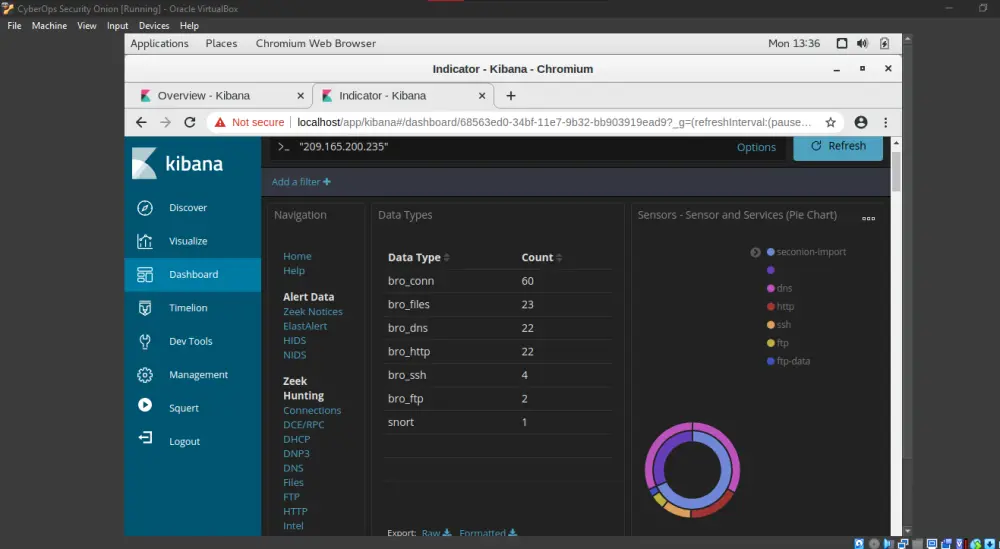This screenshot has height=549, width=1000.
Task: Download the Raw export
Action: (x=437, y=533)
